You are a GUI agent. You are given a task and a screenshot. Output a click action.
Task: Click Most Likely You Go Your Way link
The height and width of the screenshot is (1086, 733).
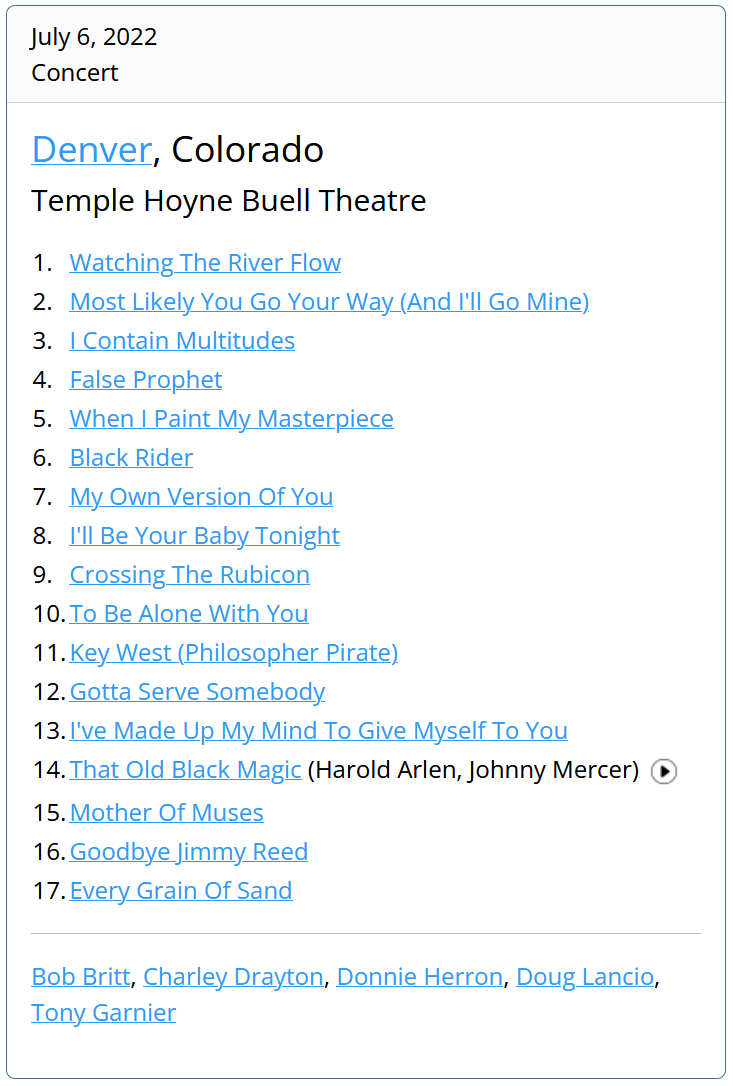pos(329,302)
